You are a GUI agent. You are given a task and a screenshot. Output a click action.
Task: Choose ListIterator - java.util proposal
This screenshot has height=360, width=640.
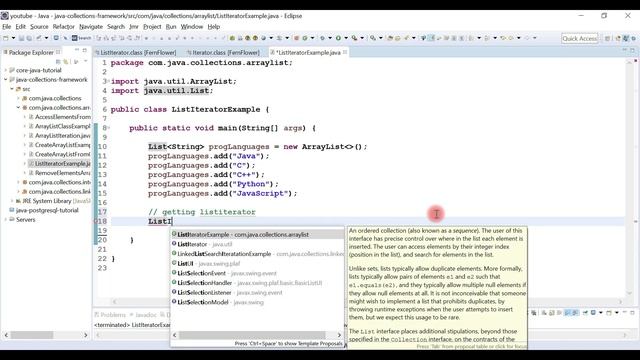coord(258,244)
